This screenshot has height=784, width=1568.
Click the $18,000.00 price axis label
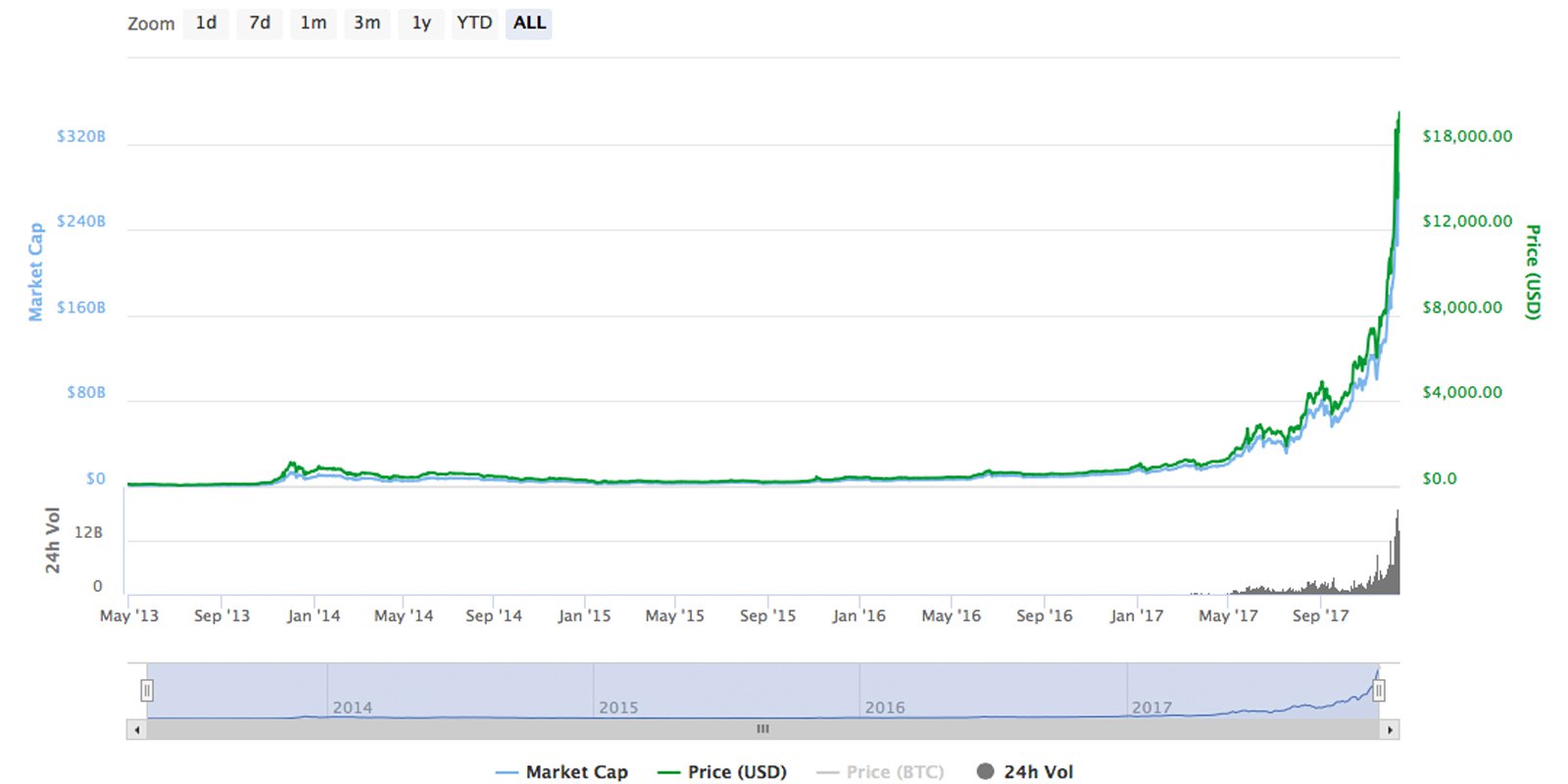(x=1467, y=136)
